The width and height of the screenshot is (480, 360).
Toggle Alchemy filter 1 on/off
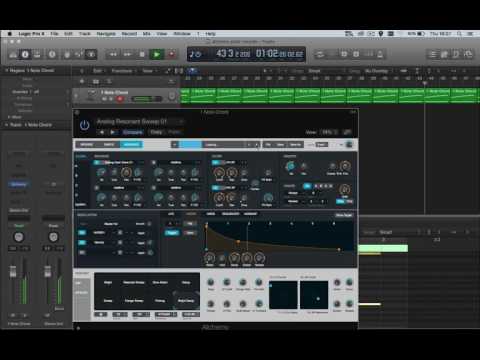(216, 163)
